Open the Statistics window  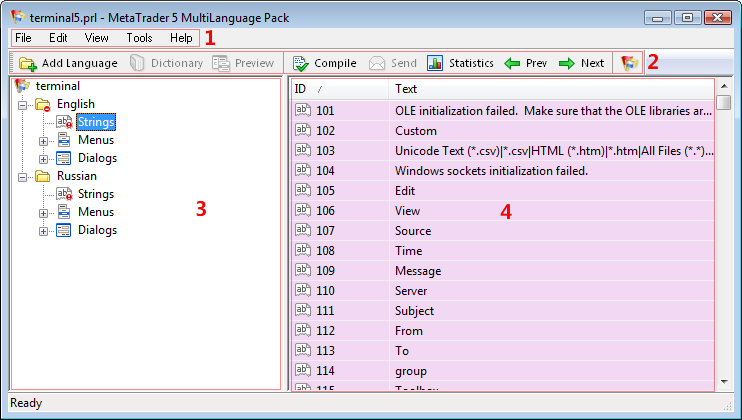(460, 63)
